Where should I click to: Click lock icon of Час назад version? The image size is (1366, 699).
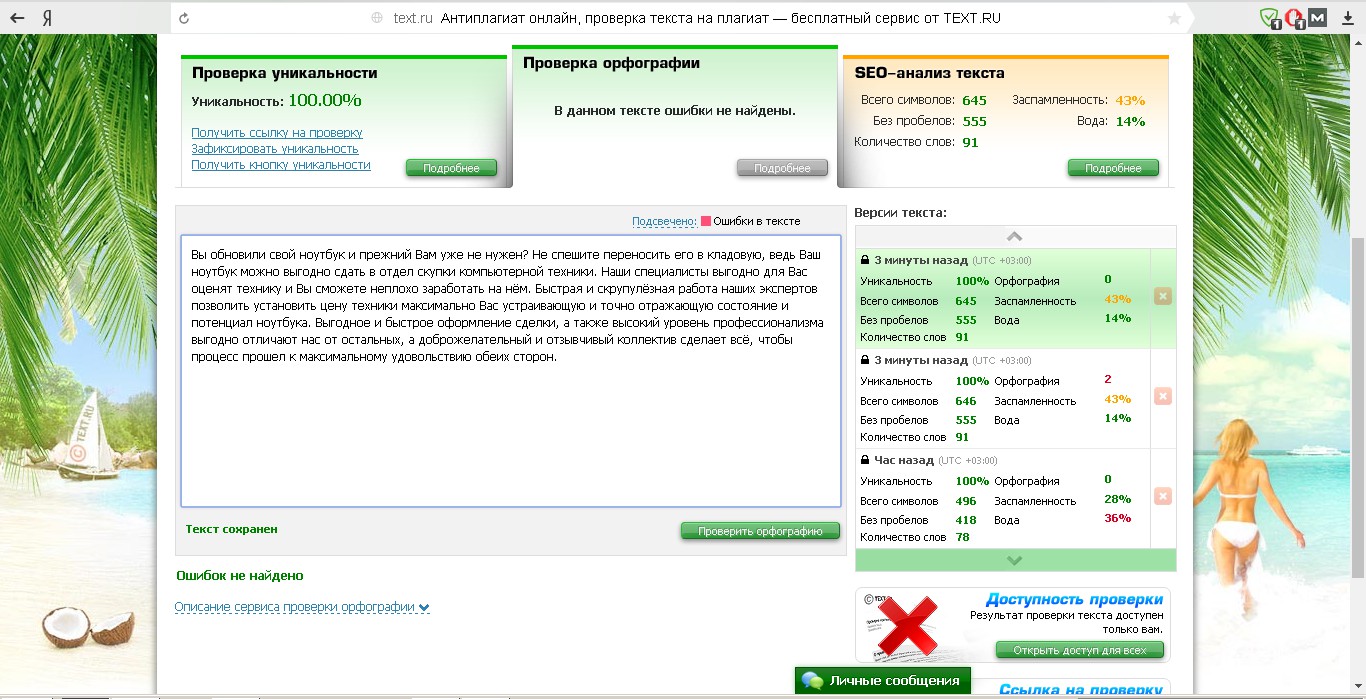(865, 460)
